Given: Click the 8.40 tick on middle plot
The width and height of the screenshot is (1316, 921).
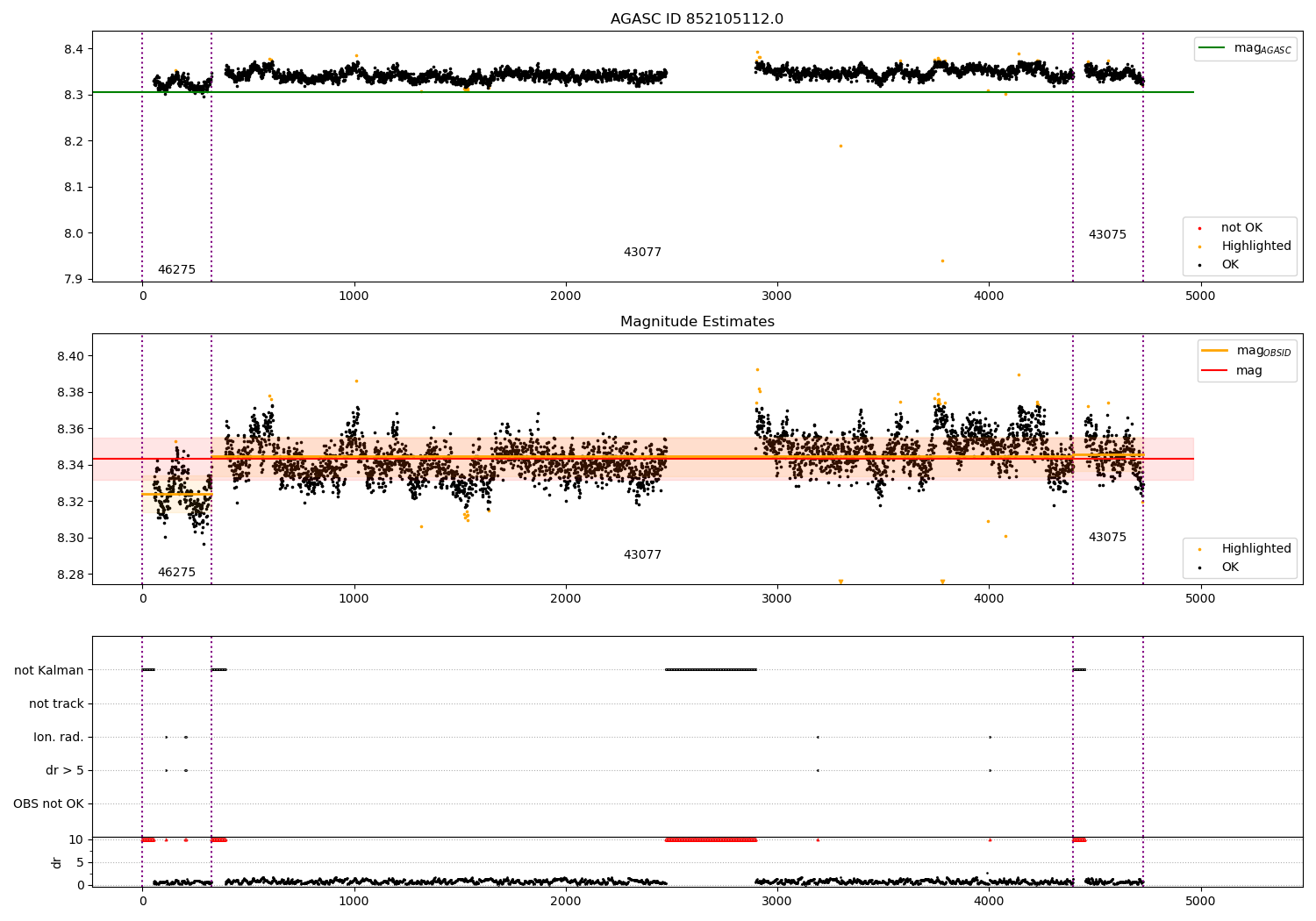Looking at the screenshot, I should 70,357.
